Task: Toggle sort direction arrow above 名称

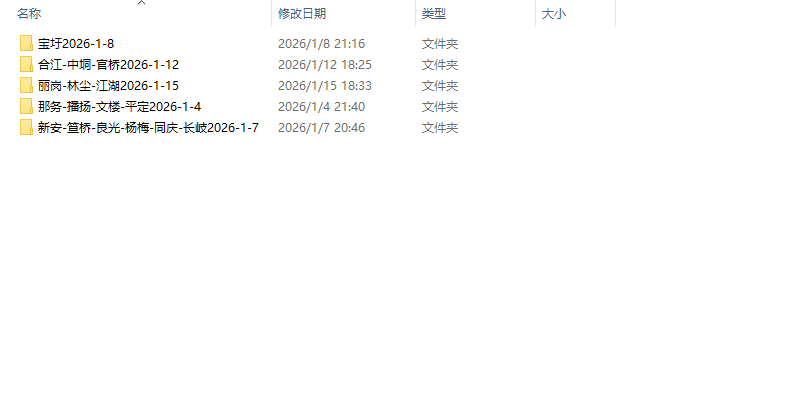Action: click(142, 3)
